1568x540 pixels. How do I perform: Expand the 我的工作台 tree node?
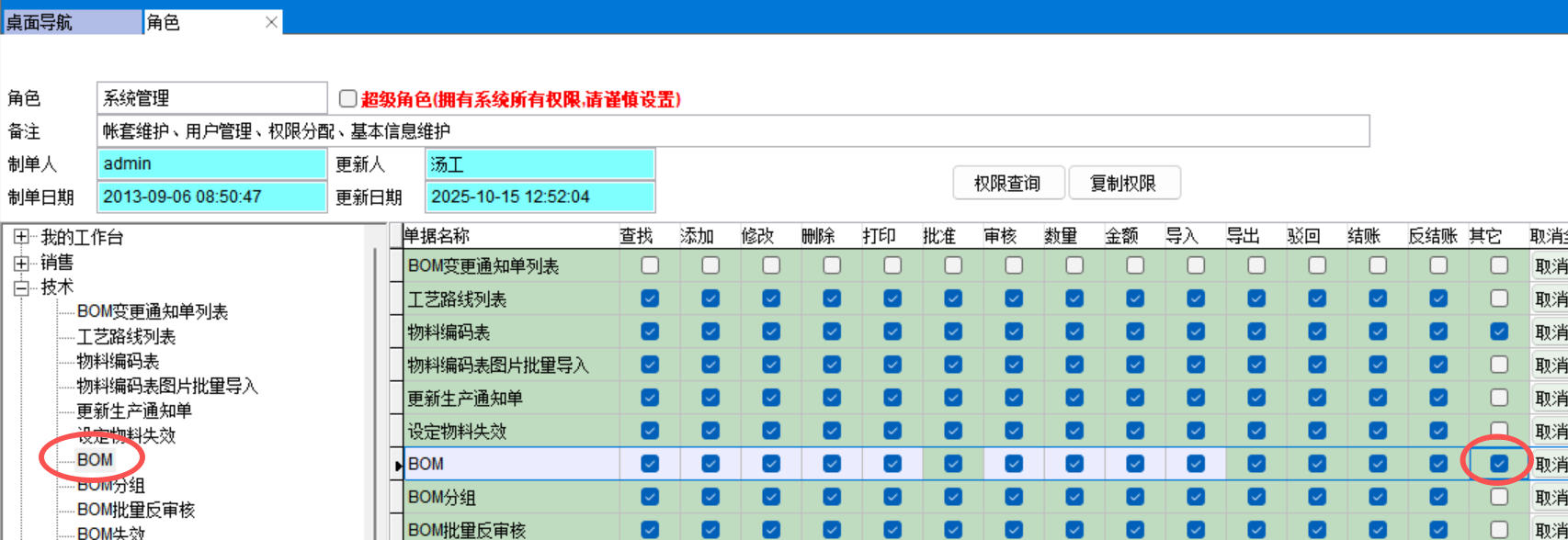pyautogui.click(x=22, y=238)
